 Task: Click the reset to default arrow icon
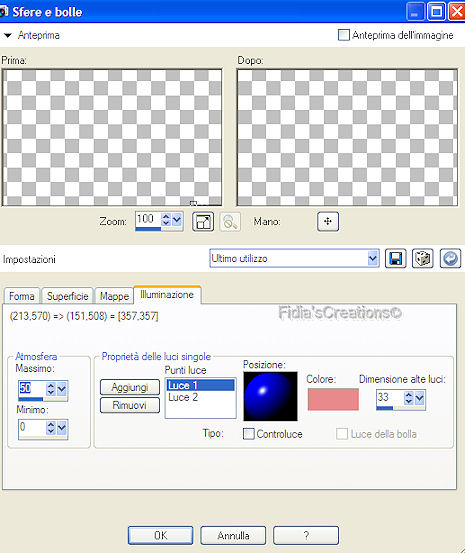pos(450,259)
